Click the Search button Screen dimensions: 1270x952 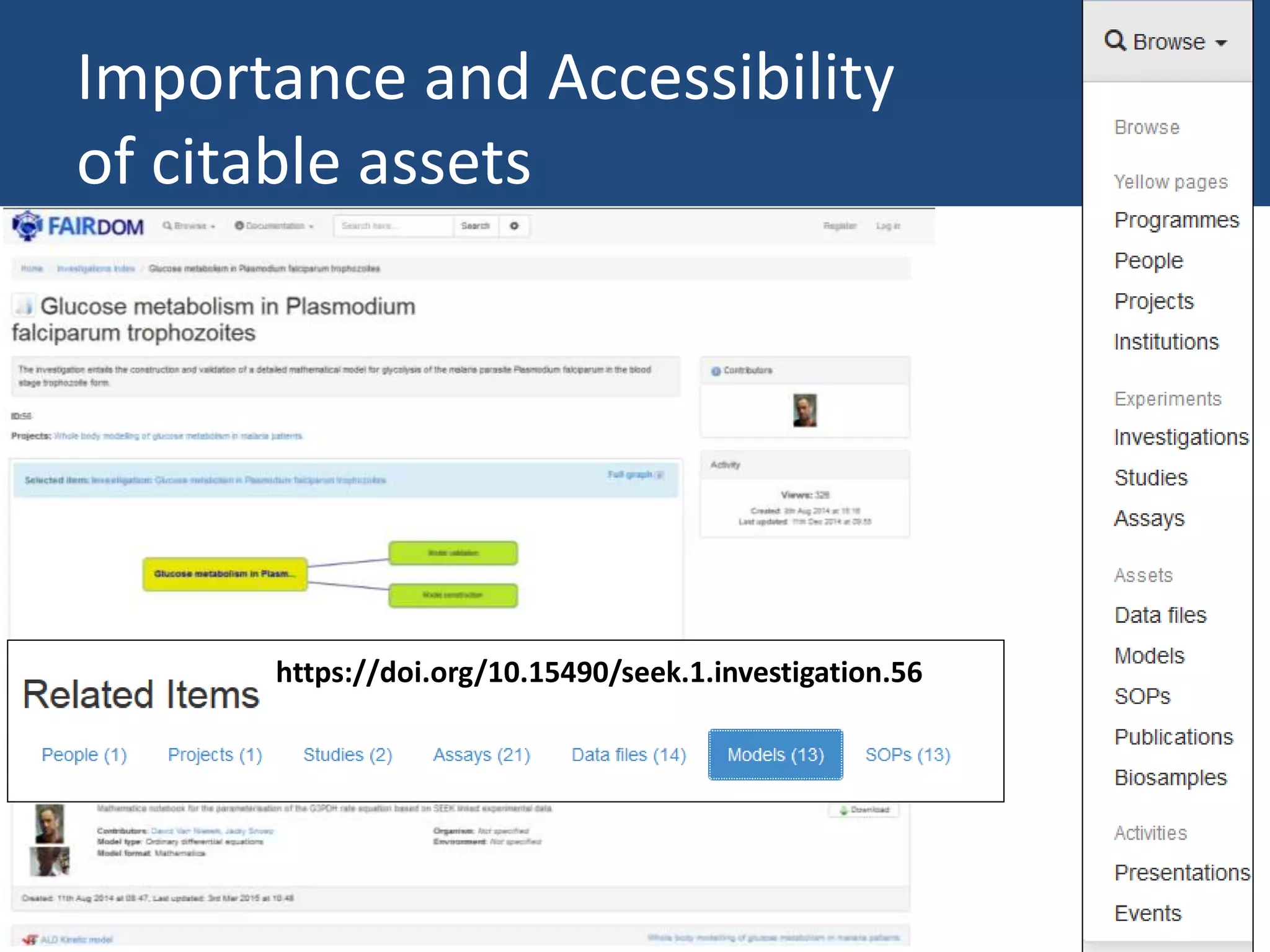click(x=476, y=226)
